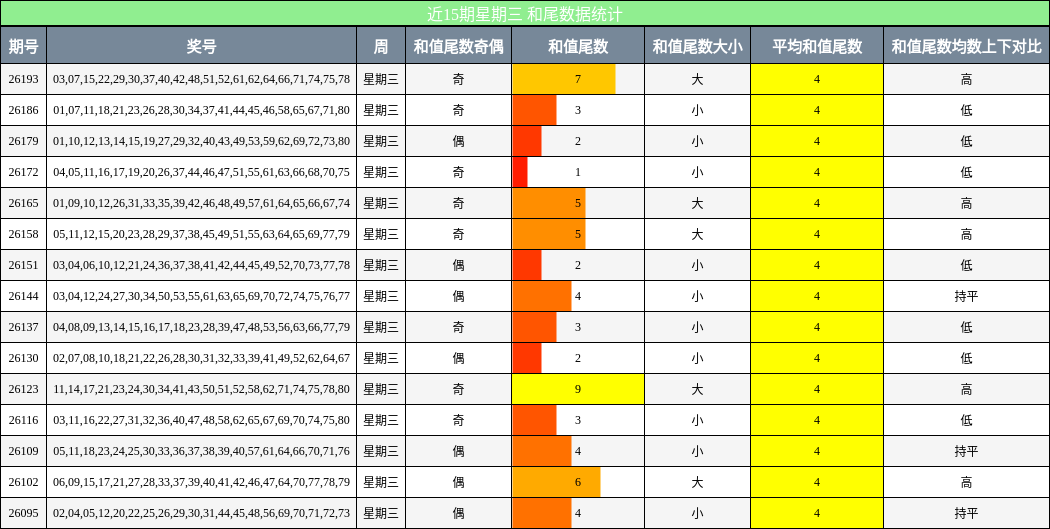The image size is (1050, 529).
Task: Click 持平 in row 26095
Action: pos(966,513)
